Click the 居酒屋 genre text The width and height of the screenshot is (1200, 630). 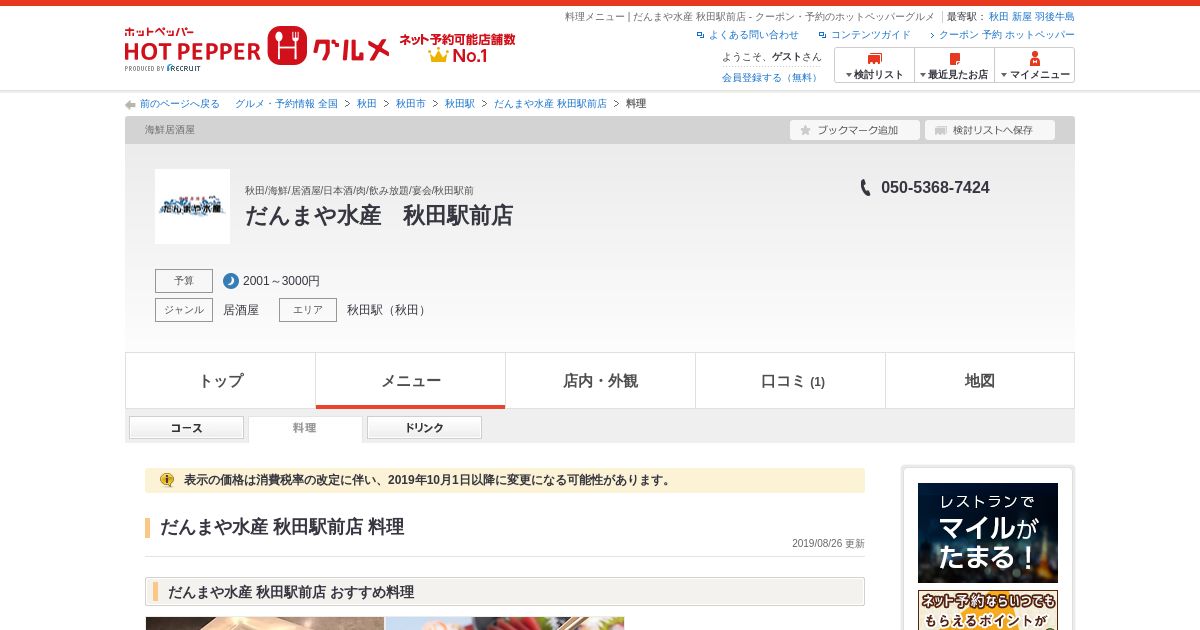click(241, 310)
